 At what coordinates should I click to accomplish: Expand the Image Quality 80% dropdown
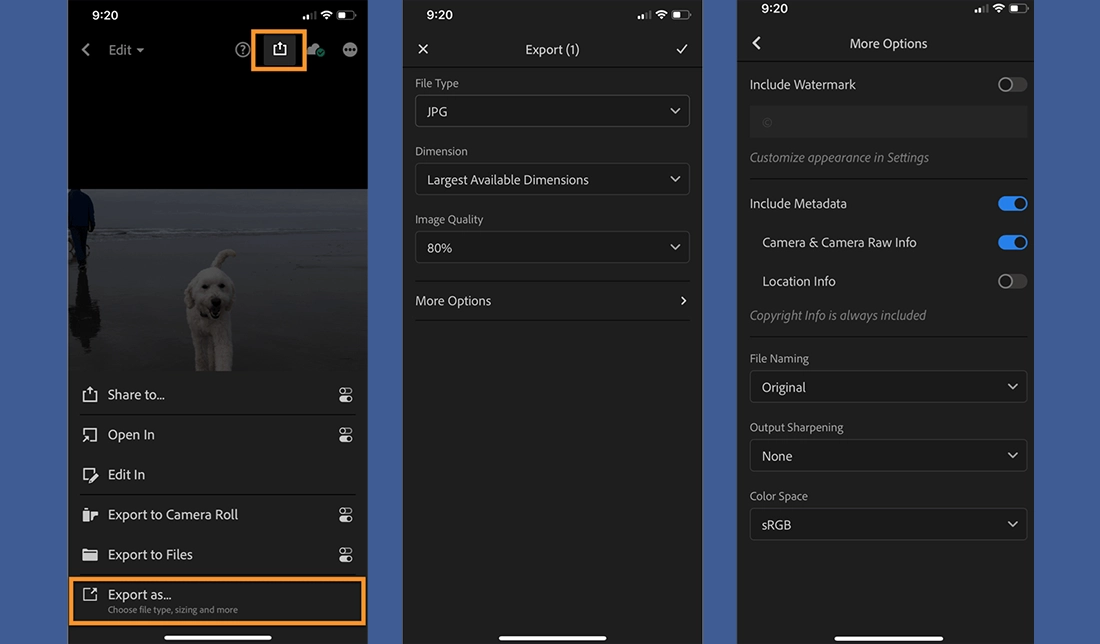[552, 248]
